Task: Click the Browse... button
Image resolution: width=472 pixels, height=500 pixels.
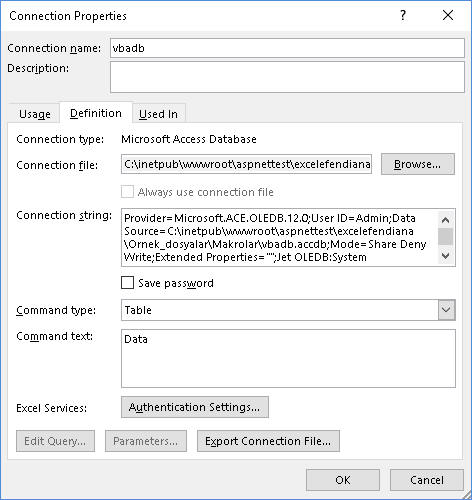Action: pyautogui.click(x=418, y=164)
